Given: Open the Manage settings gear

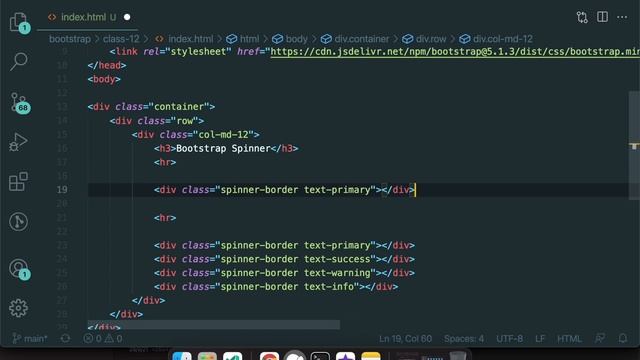Looking at the screenshot, I should point(18,308).
